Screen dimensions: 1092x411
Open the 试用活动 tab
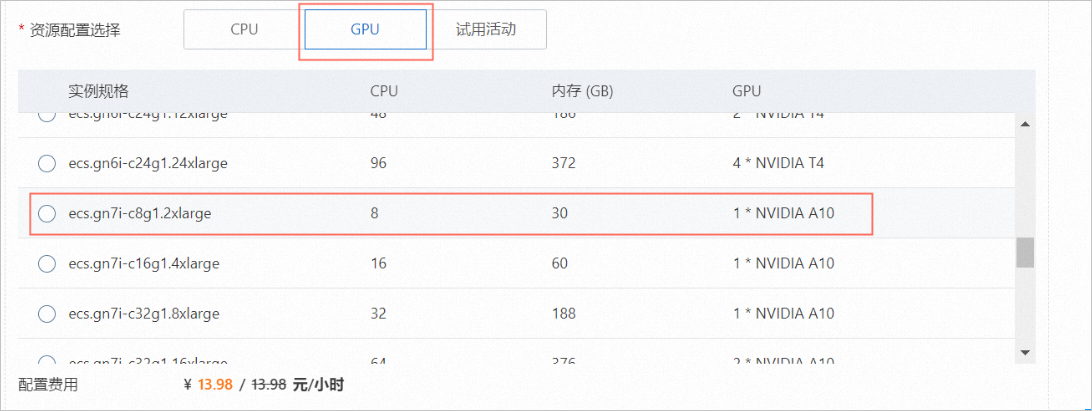tap(486, 30)
